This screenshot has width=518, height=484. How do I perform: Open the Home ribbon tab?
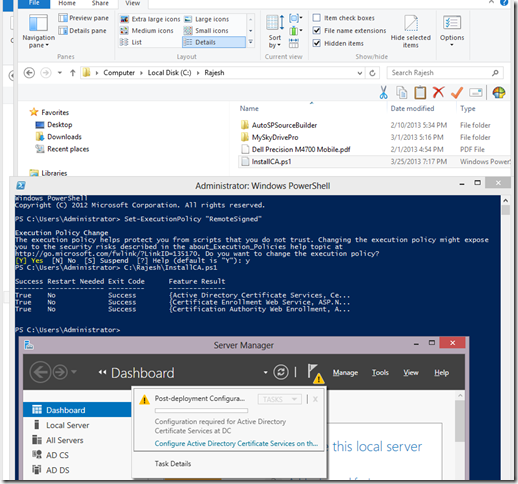[67, 3]
